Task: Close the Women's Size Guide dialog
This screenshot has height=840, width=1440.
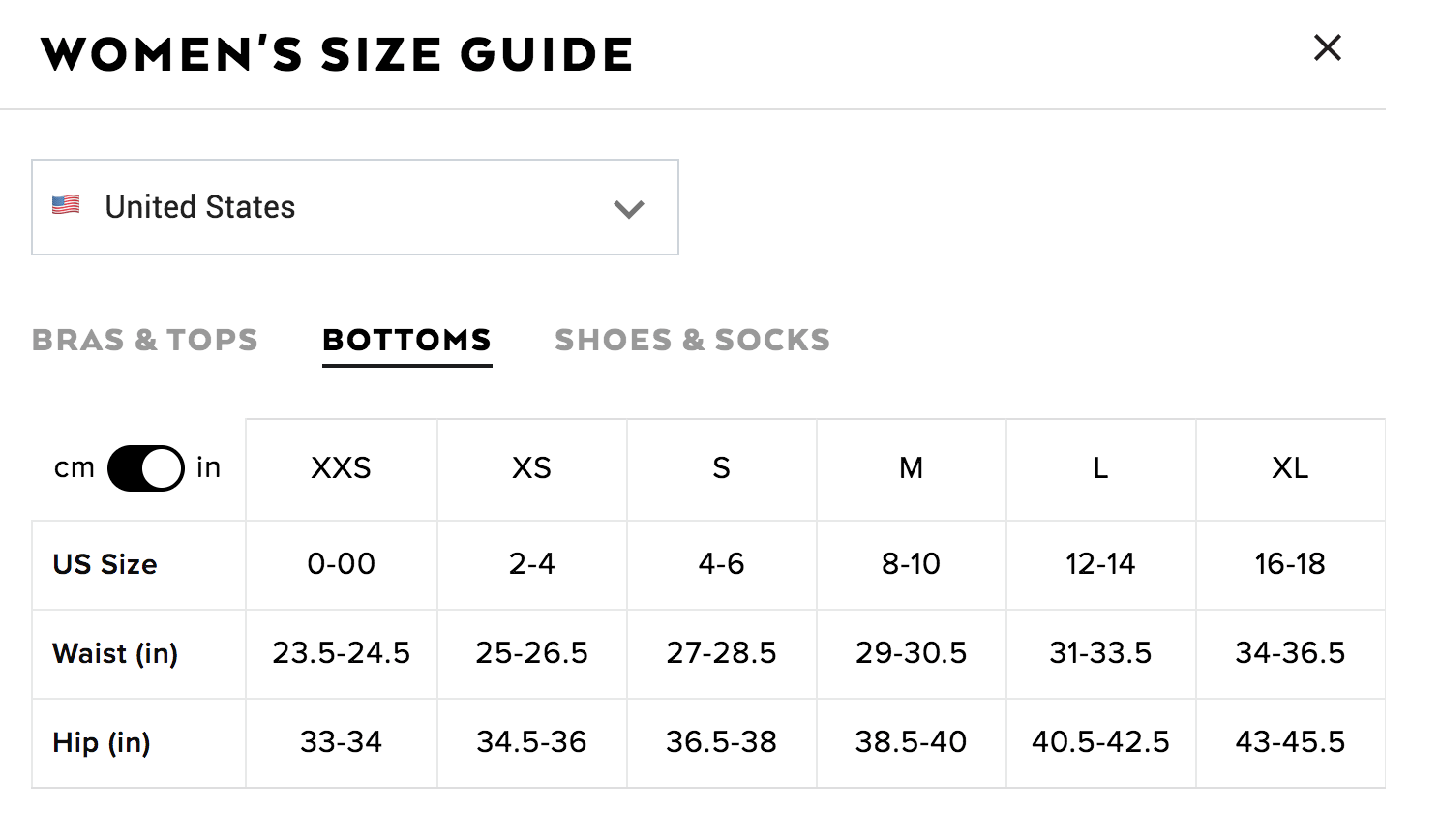Action: pos(1327,47)
